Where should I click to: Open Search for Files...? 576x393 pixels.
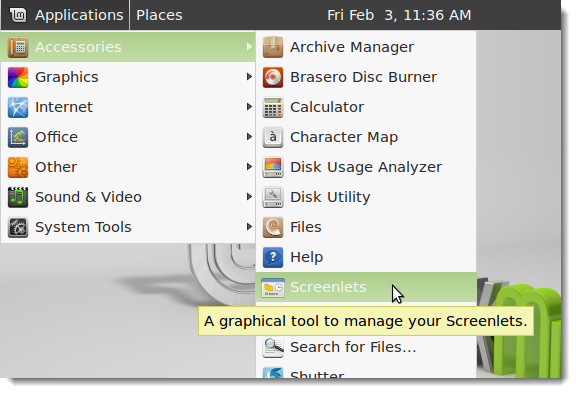[x=366, y=347]
